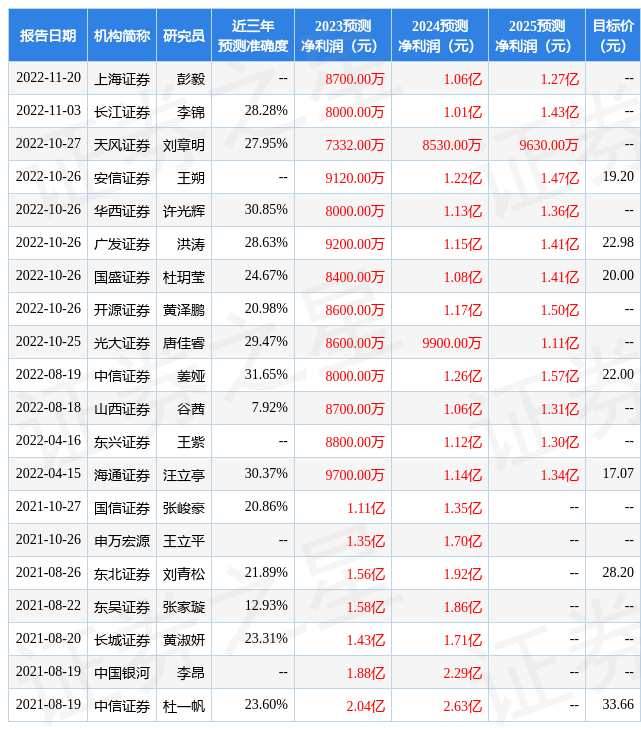Select researcher 杜一帆 in the last row

click(184, 706)
